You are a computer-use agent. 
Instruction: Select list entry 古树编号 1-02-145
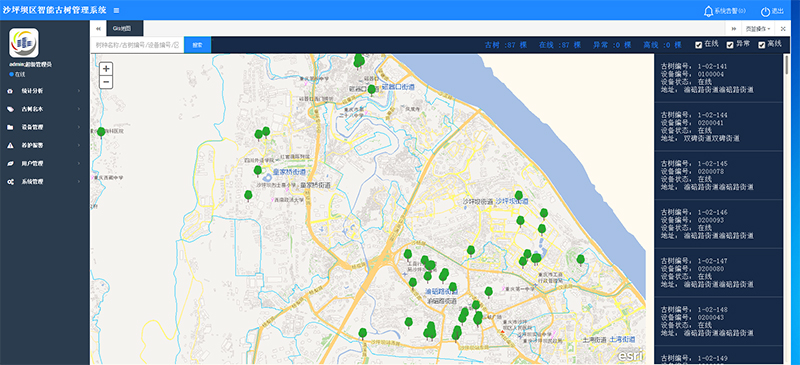click(x=718, y=176)
